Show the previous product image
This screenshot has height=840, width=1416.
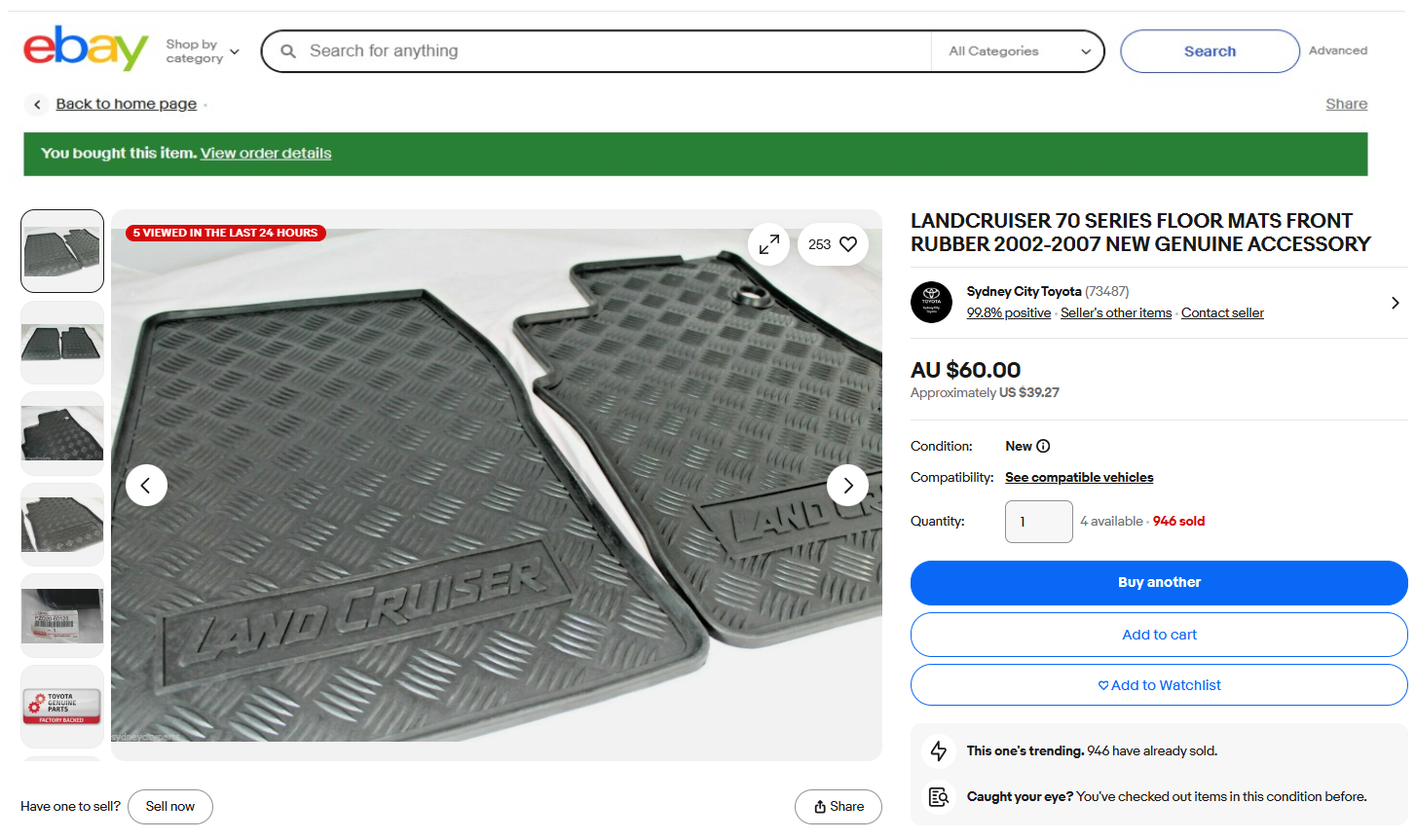click(x=146, y=485)
